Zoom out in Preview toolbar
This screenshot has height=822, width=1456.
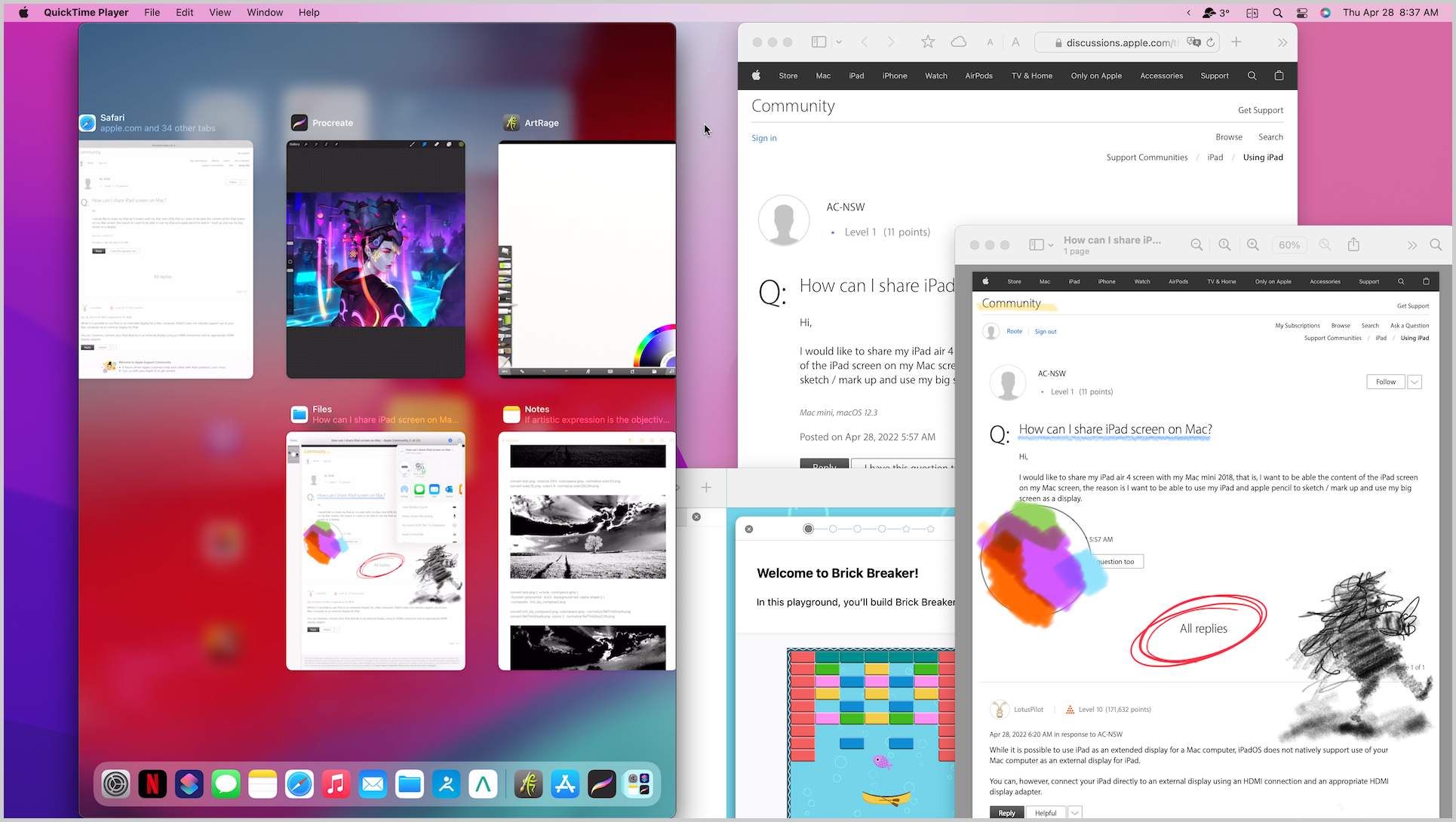tap(1196, 245)
